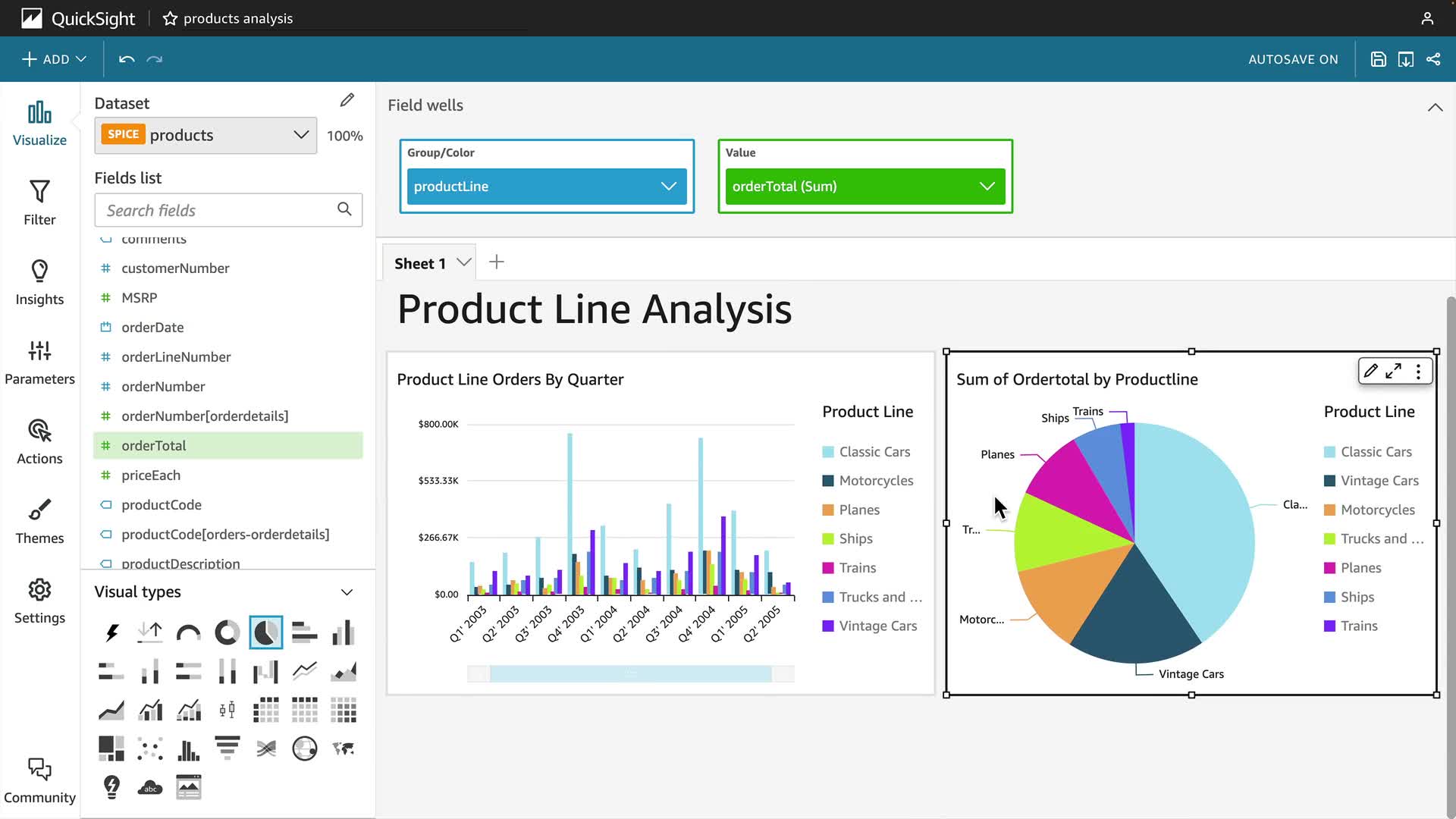
Task: Click the undo arrow
Action: (127, 59)
